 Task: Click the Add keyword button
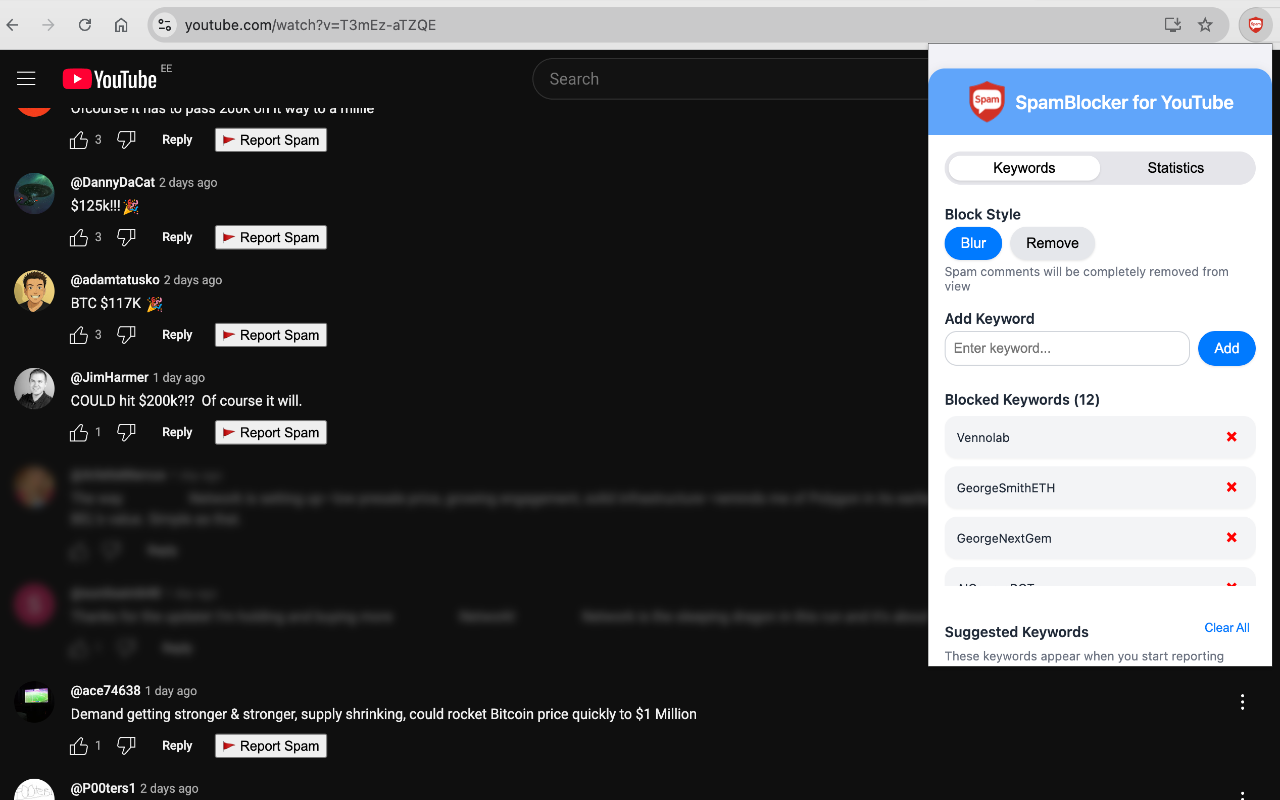(1227, 348)
